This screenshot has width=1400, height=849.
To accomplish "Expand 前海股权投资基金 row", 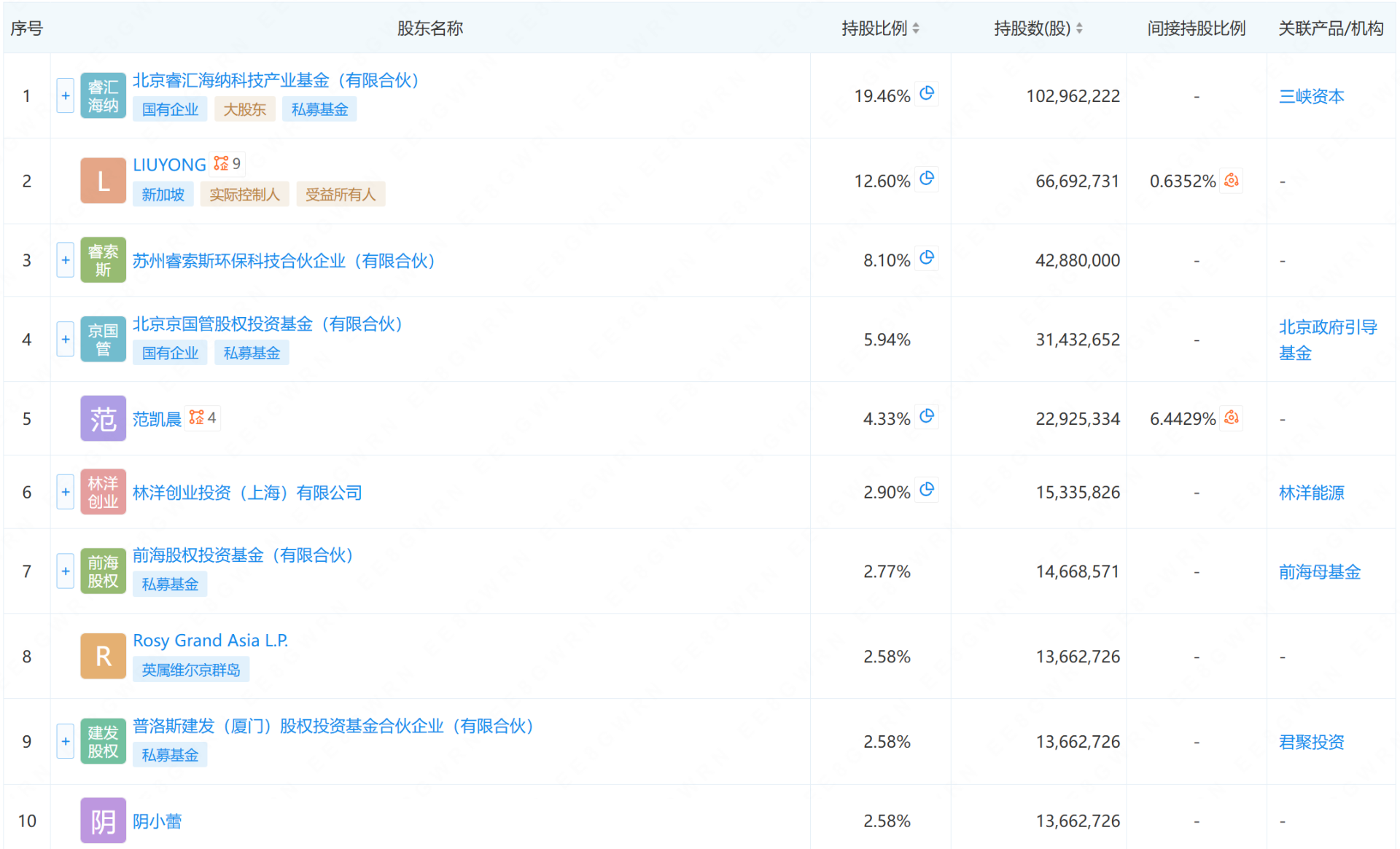I will pyautogui.click(x=66, y=571).
